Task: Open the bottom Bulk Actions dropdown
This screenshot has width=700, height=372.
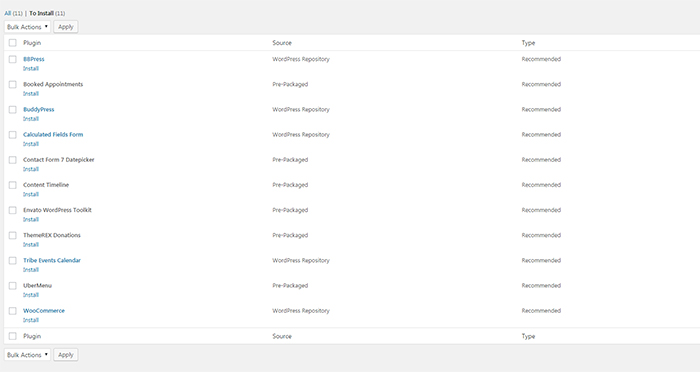Action: [27, 355]
